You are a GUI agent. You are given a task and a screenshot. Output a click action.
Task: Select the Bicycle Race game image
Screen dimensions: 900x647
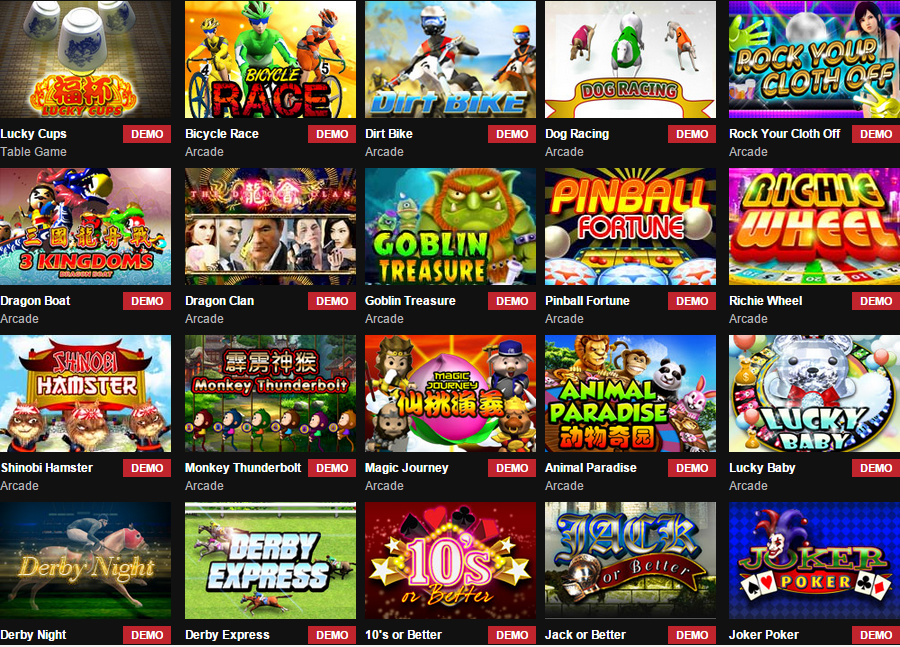point(270,59)
